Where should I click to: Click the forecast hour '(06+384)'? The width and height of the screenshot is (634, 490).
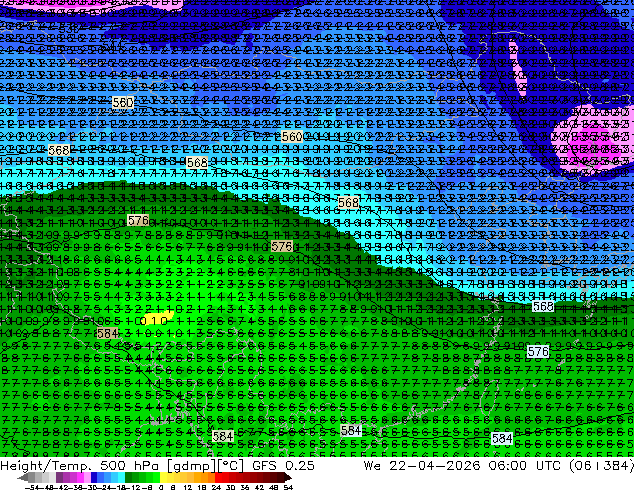[x=602, y=466]
